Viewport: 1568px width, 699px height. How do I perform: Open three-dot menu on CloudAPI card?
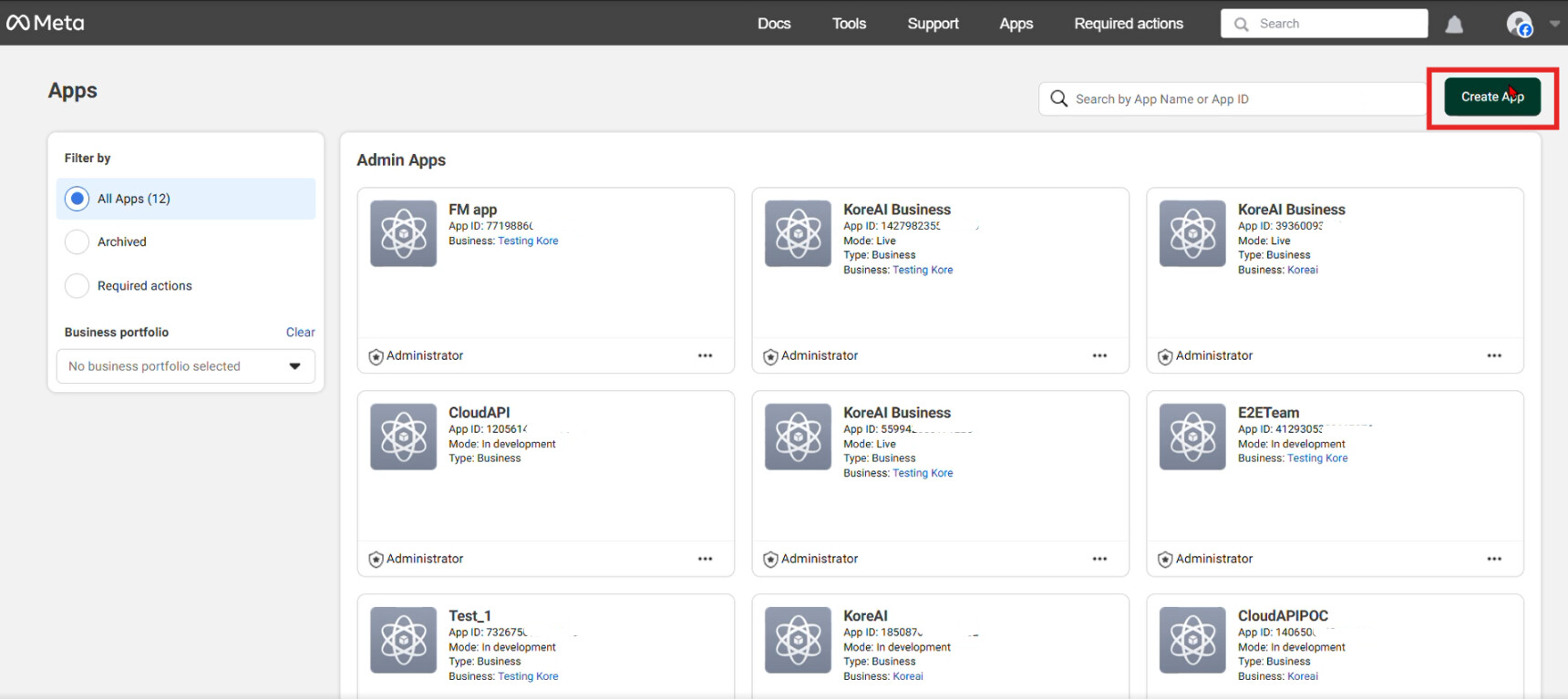[705, 559]
